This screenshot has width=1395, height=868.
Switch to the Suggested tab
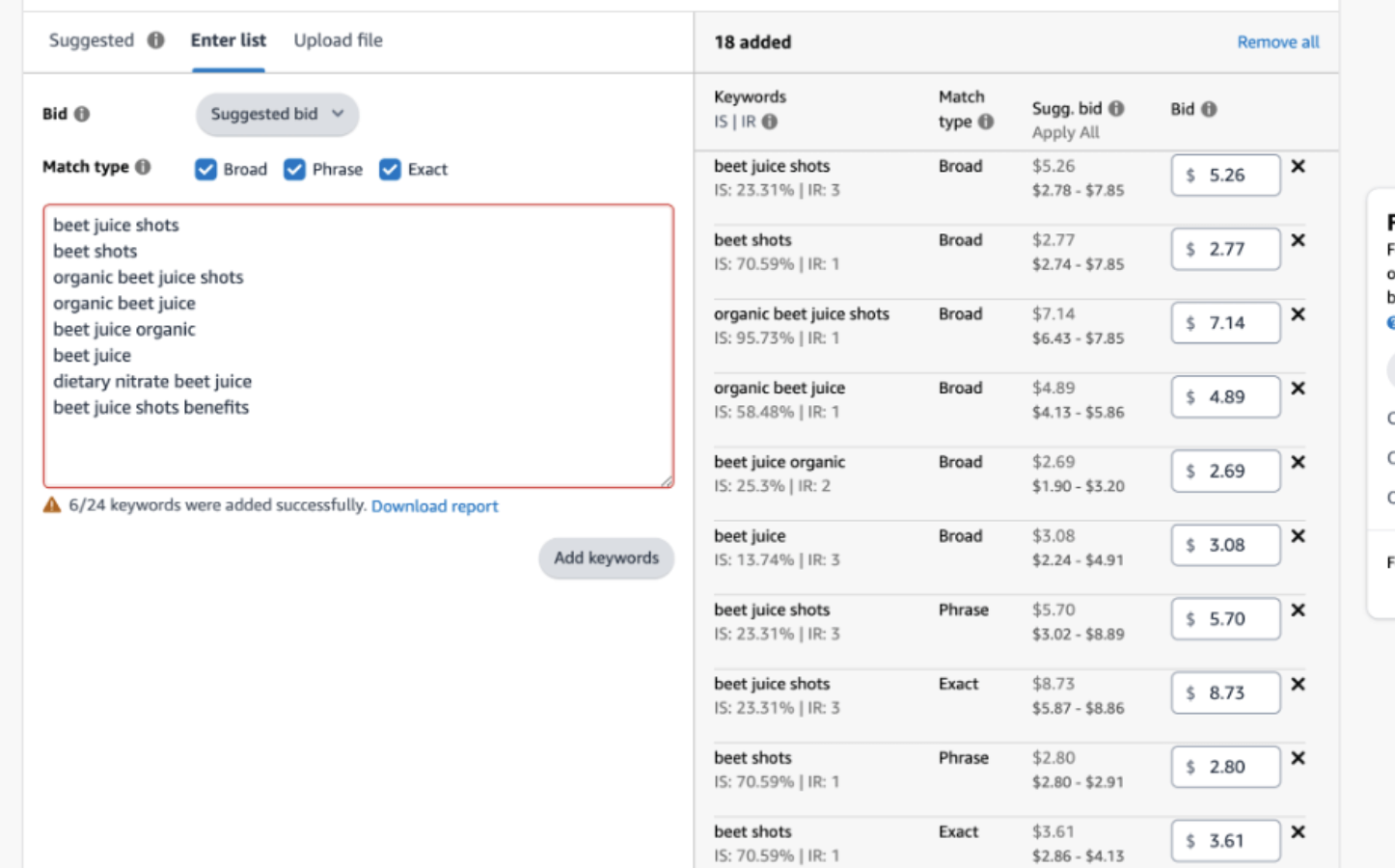coord(92,41)
